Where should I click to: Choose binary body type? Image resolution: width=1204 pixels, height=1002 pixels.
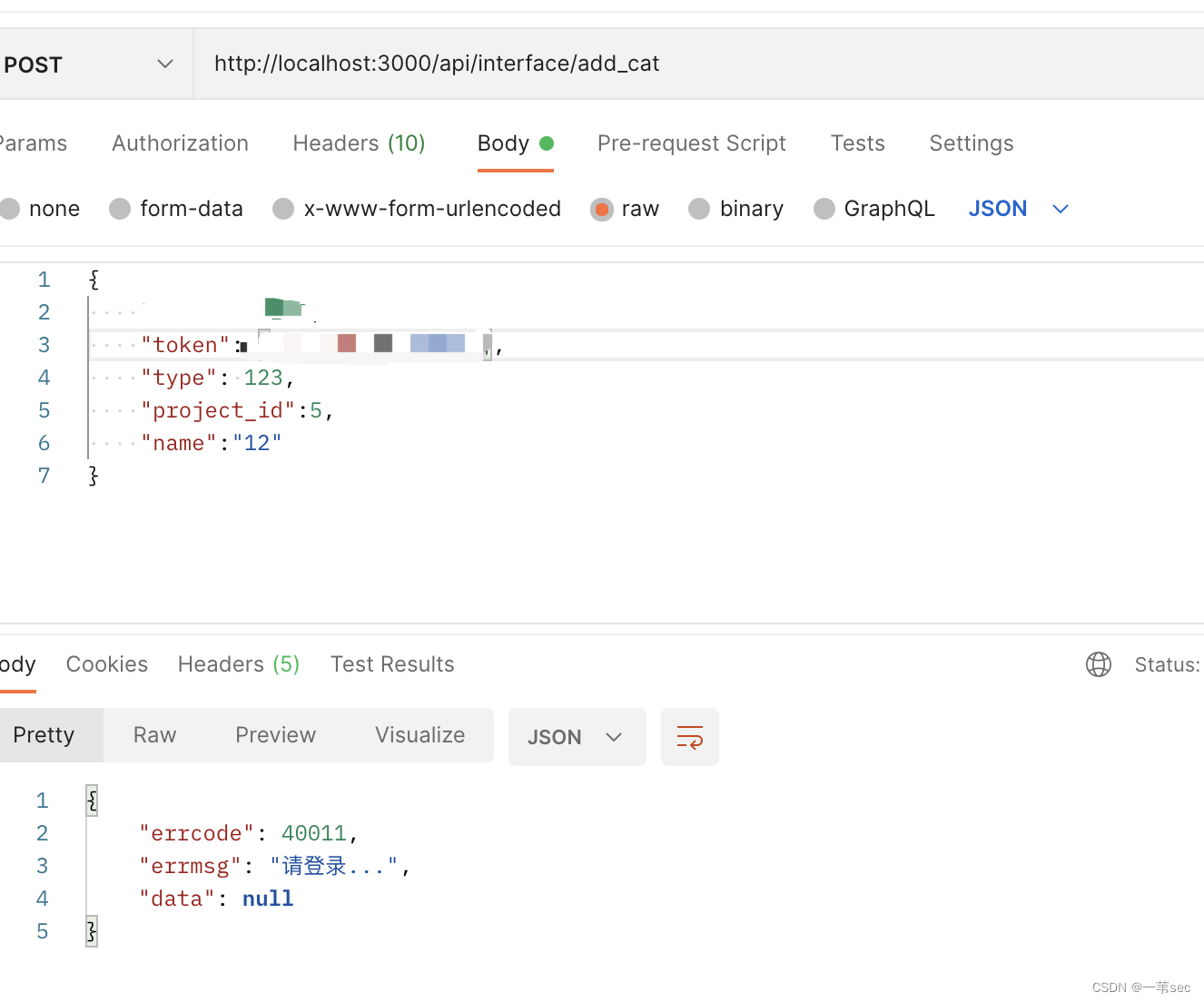735,209
